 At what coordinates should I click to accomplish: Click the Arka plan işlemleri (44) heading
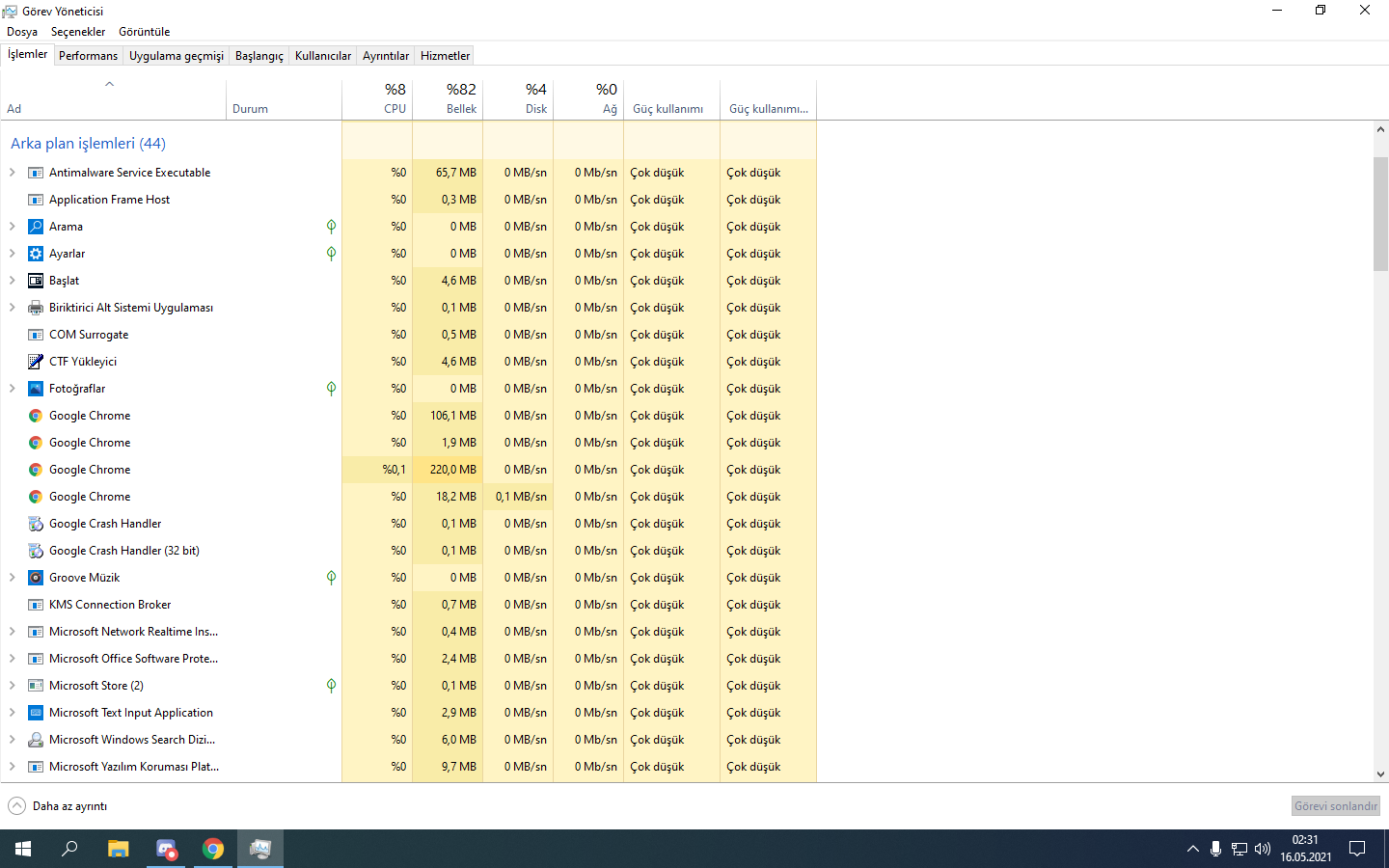[x=88, y=143]
